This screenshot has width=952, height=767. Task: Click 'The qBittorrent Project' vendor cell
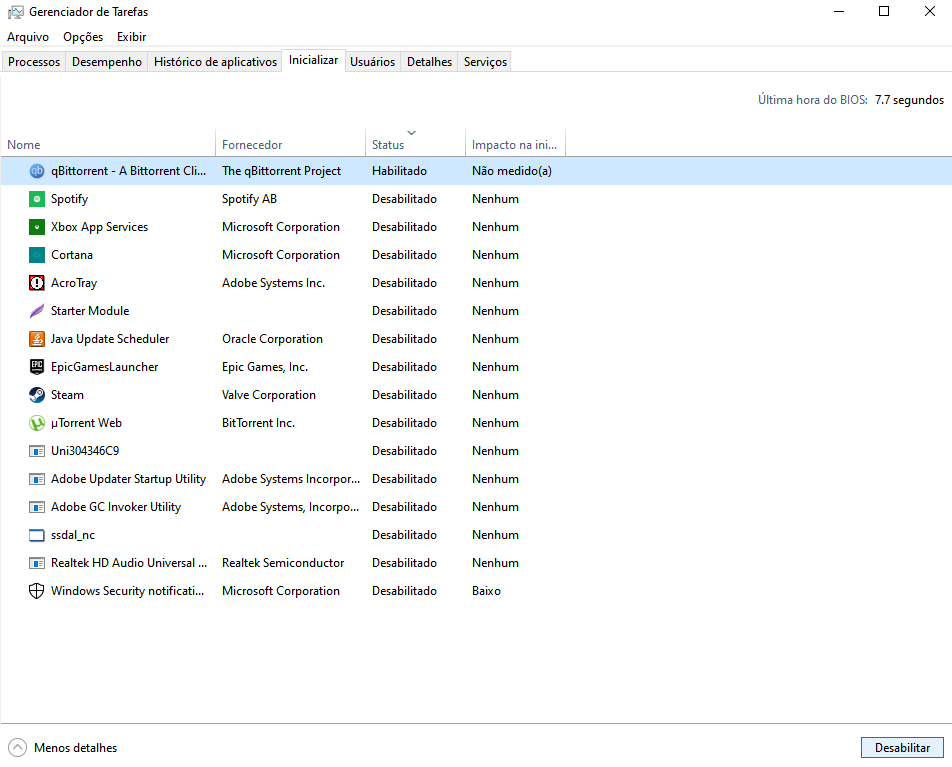tap(282, 171)
